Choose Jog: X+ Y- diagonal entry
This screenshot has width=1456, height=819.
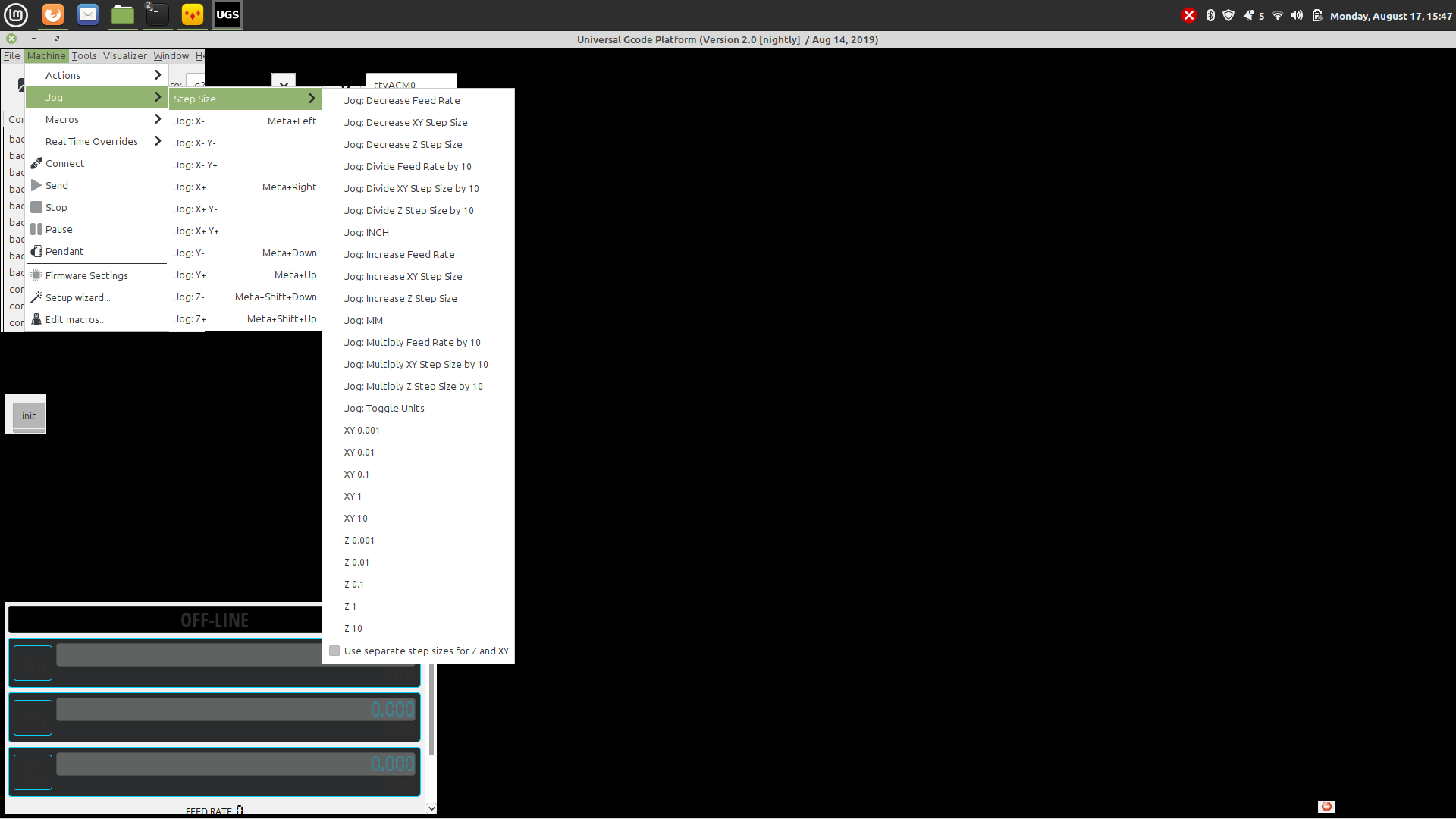click(245, 209)
